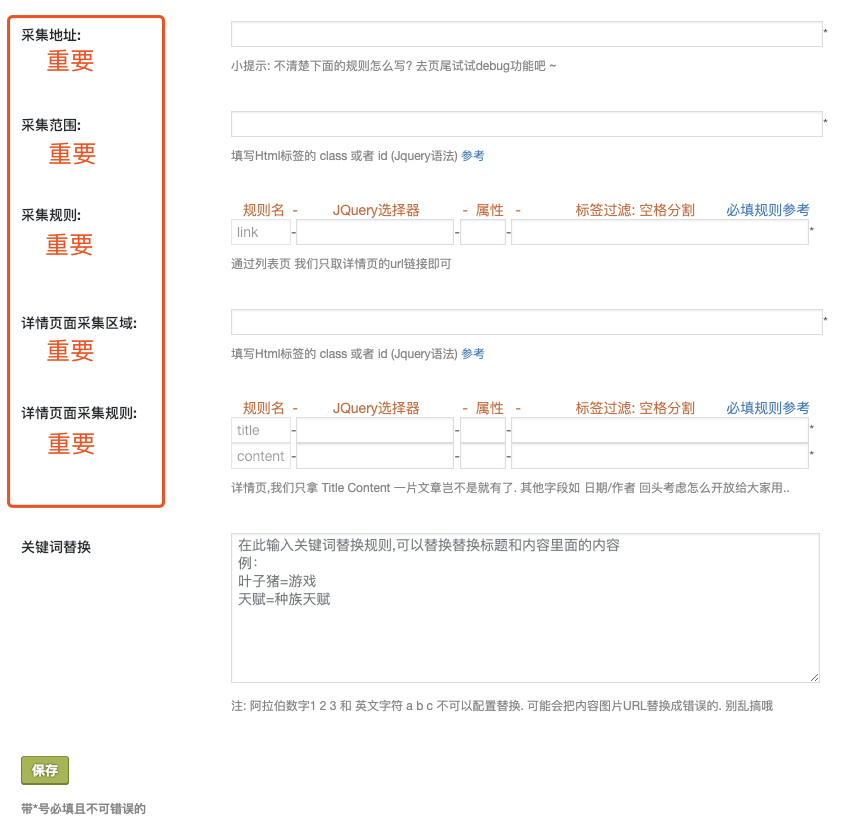Click the 带*号必填 footnote text
Viewport: 841px width, 823px height.
83,809
